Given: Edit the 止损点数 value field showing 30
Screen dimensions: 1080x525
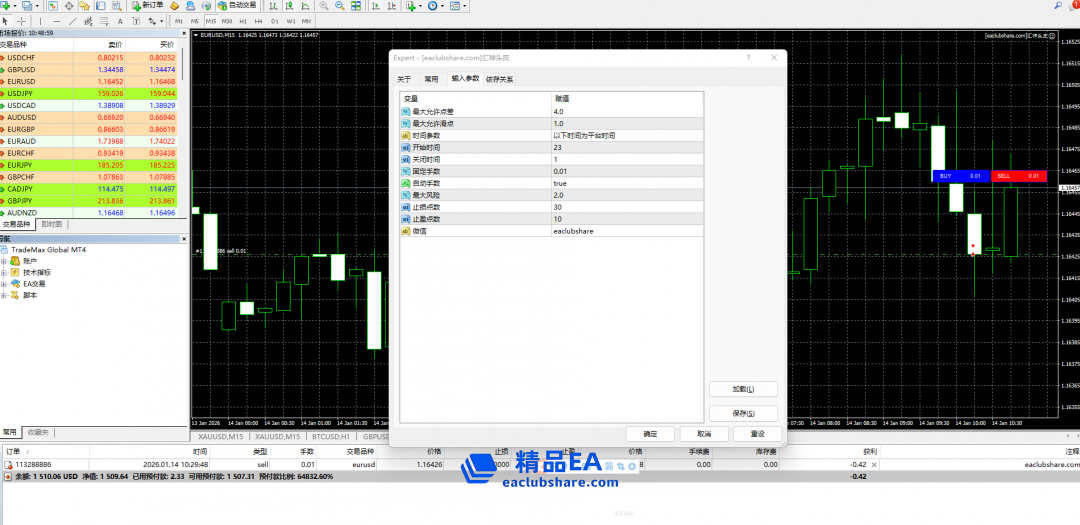Looking at the screenshot, I should point(626,207).
